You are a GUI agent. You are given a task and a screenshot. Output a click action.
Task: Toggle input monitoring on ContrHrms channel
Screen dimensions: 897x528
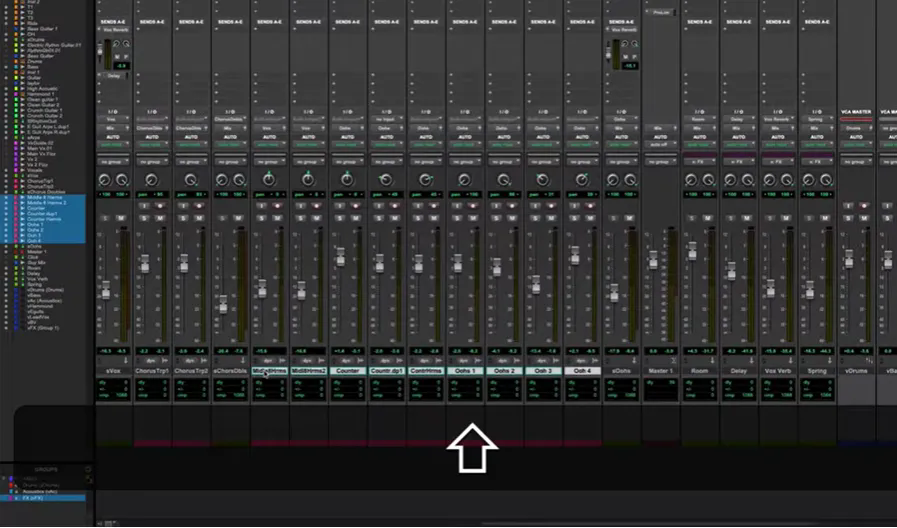pyautogui.click(x=418, y=206)
